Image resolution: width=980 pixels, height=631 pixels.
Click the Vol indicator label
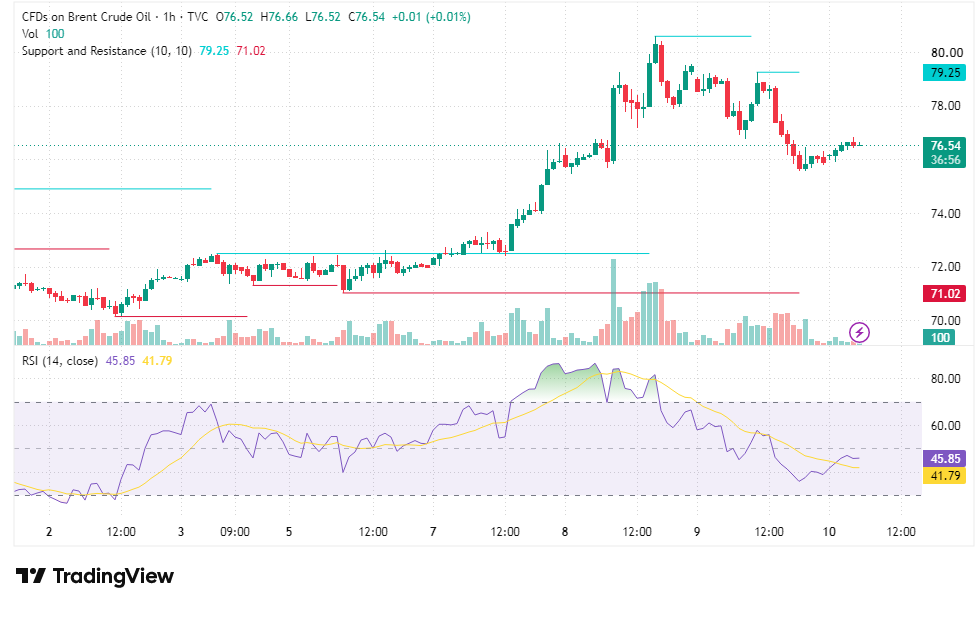click(x=30, y=34)
